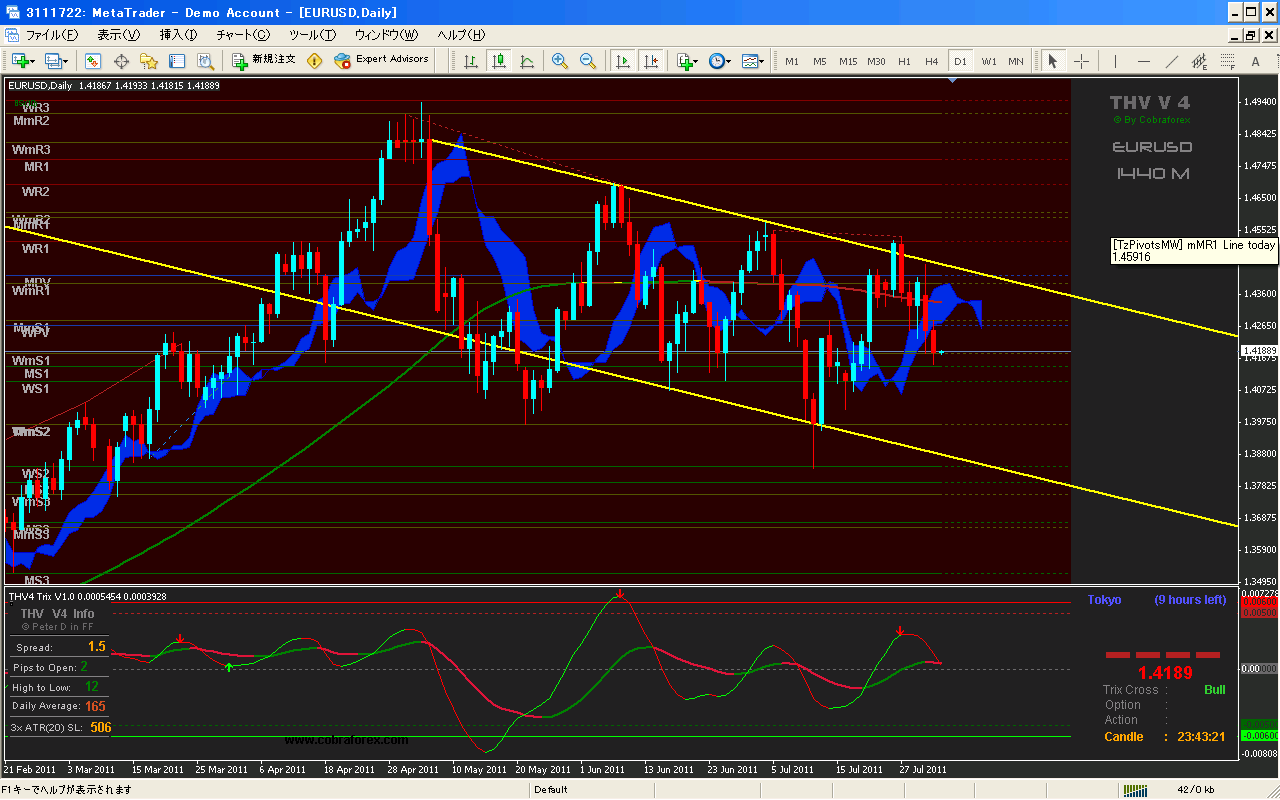Viewport: 1280px width, 800px height.
Task: Draw a trendline with the toolbar tool
Action: coord(1172,61)
